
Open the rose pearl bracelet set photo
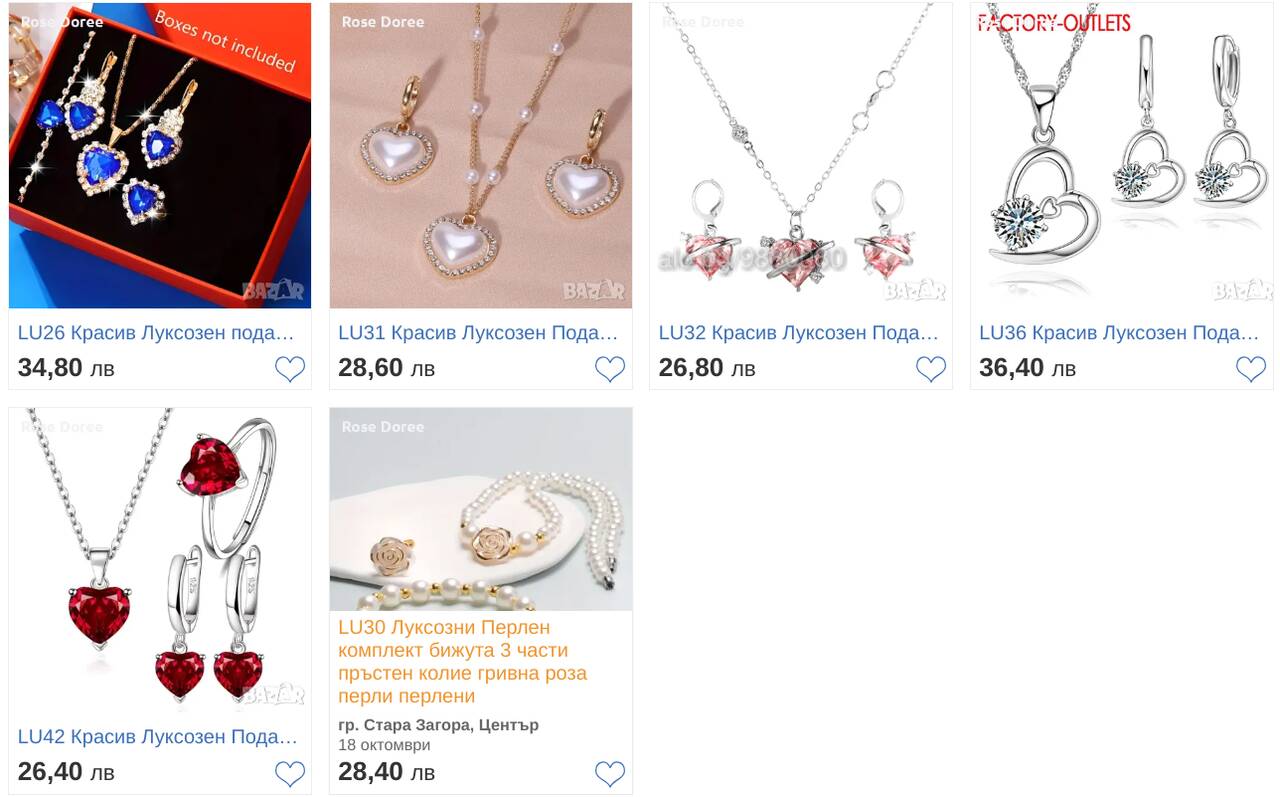click(x=481, y=509)
